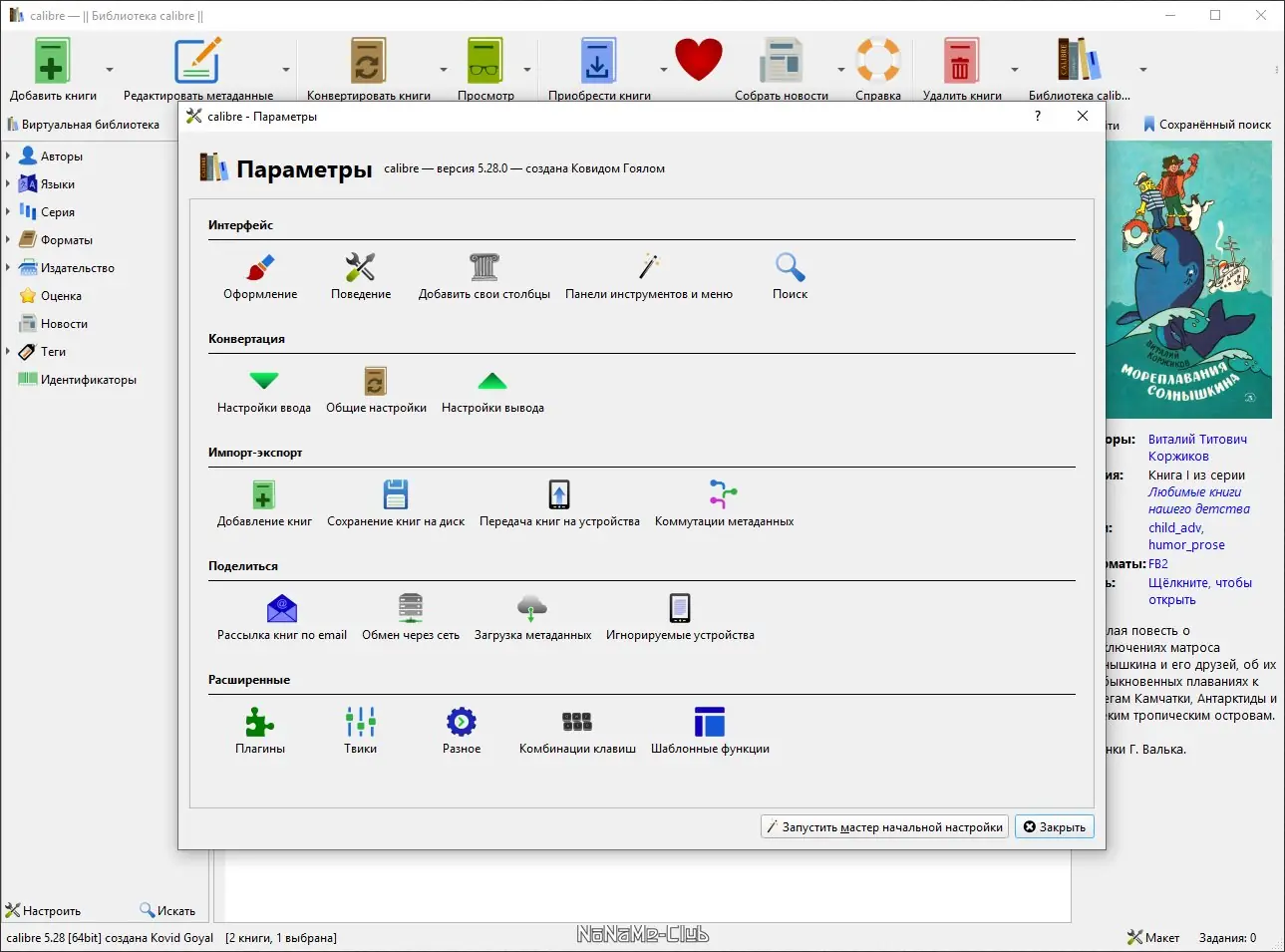This screenshot has height=952, width=1285.
Task: Click Макет layout button
Action: (x=1153, y=937)
